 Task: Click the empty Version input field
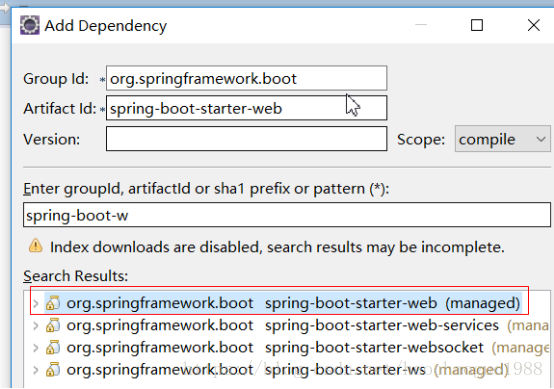247,139
